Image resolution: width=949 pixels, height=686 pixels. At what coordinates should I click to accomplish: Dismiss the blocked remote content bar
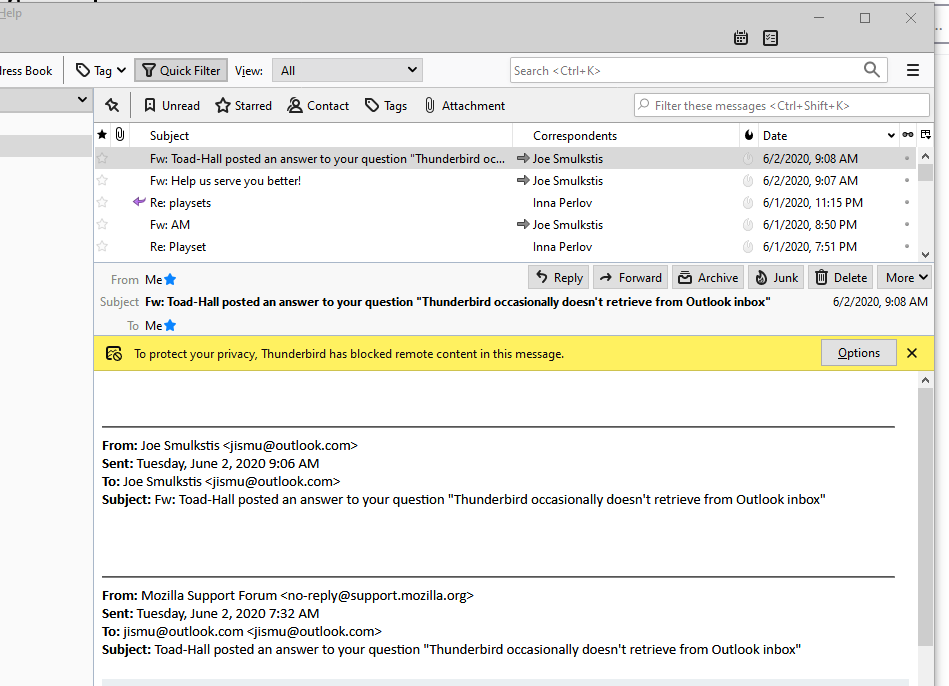912,353
